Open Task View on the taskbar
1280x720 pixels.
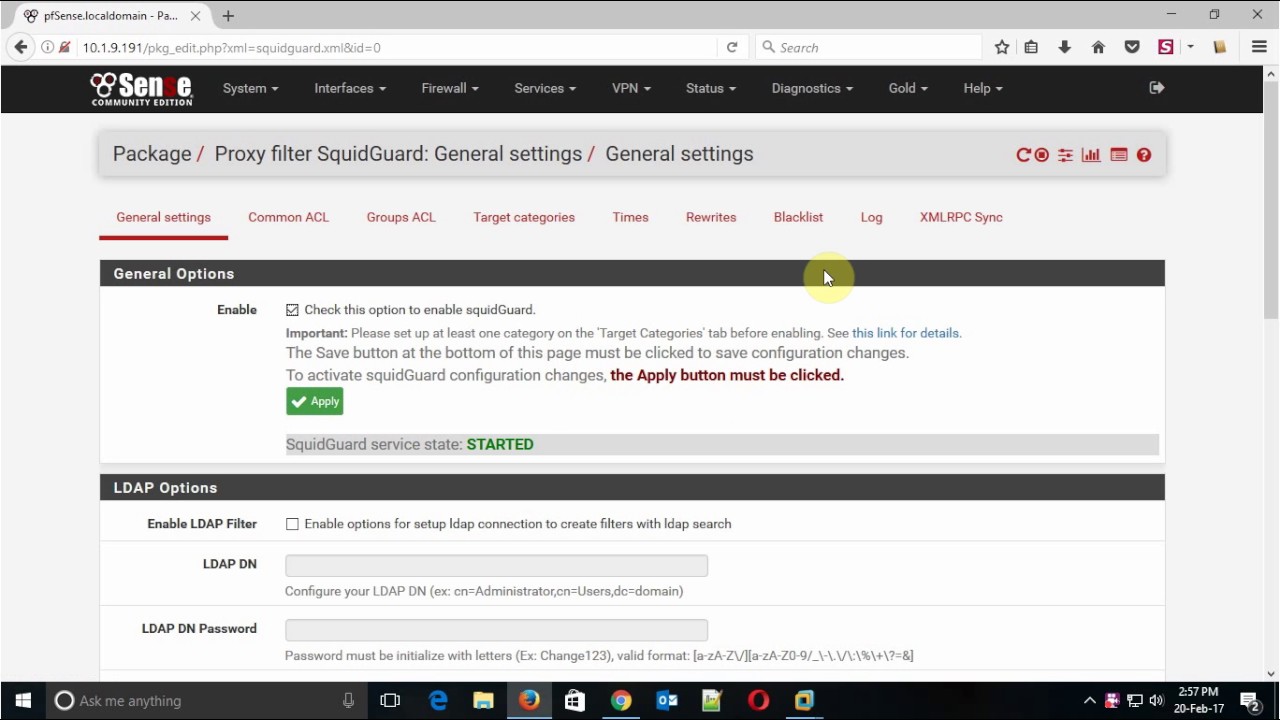coord(390,700)
